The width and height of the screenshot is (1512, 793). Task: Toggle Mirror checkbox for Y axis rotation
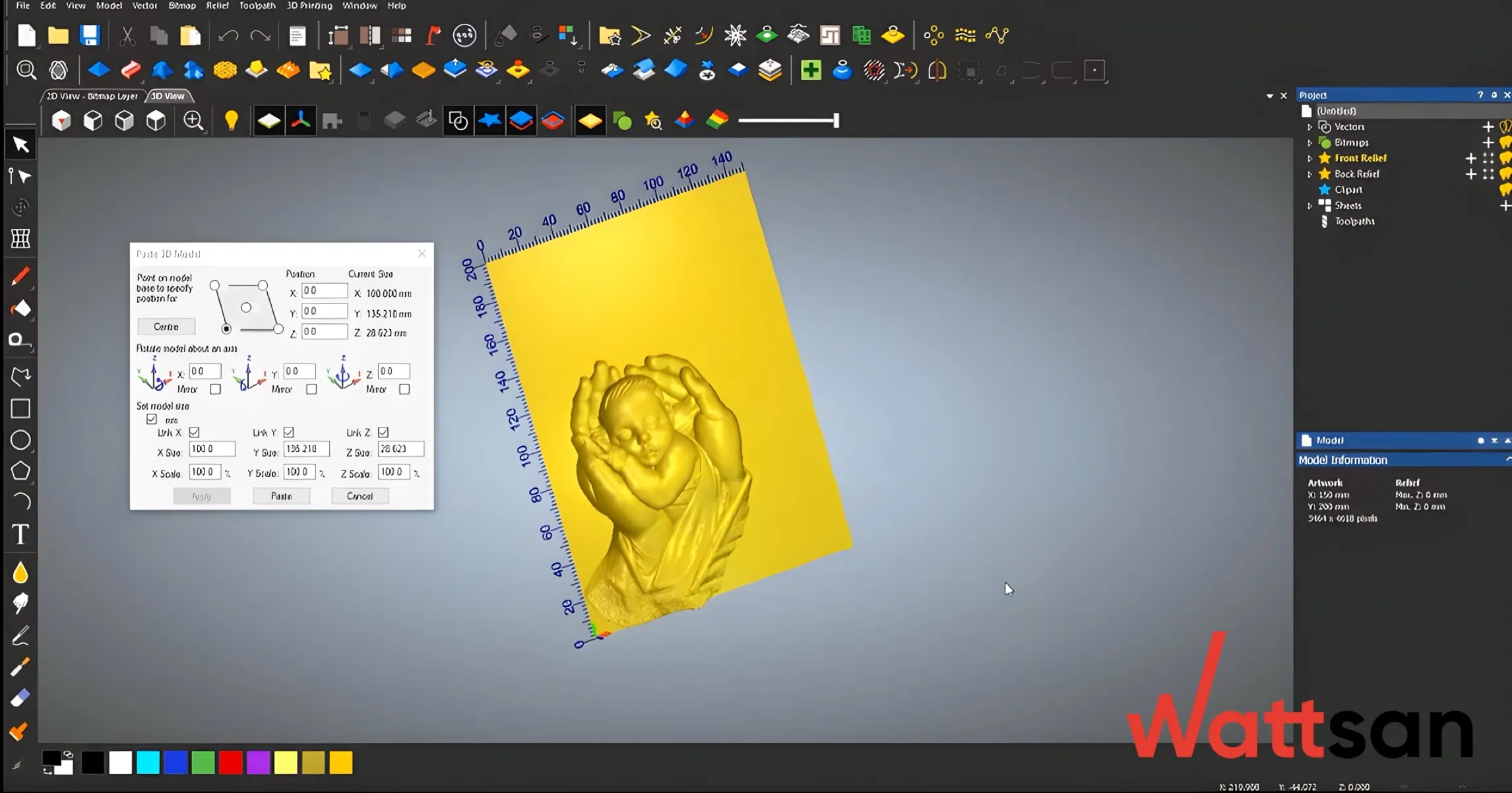(311, 389)
